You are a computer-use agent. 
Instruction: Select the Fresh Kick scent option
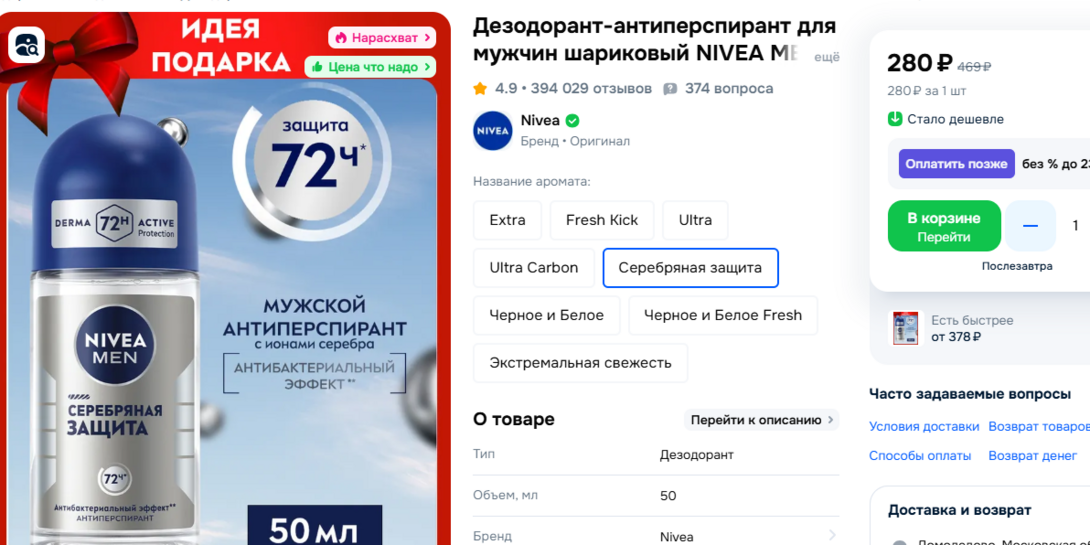tap(602, 220)
